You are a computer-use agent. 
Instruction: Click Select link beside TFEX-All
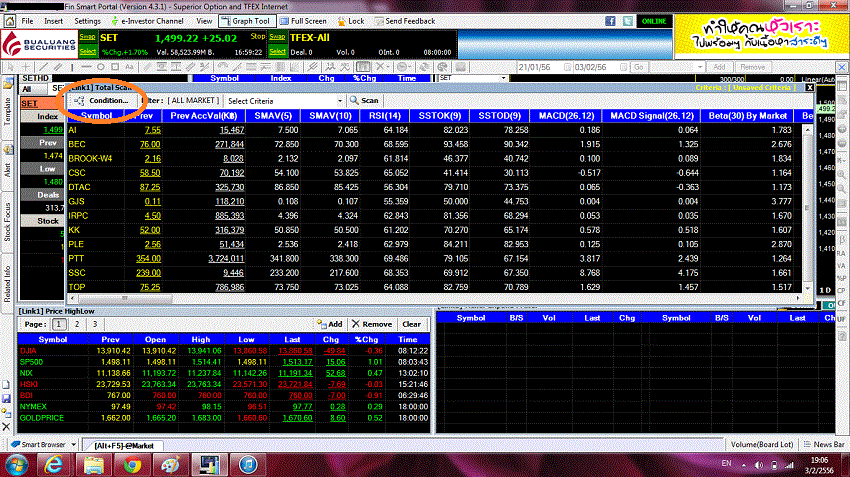pyautogui.click(x=277, y=51)
